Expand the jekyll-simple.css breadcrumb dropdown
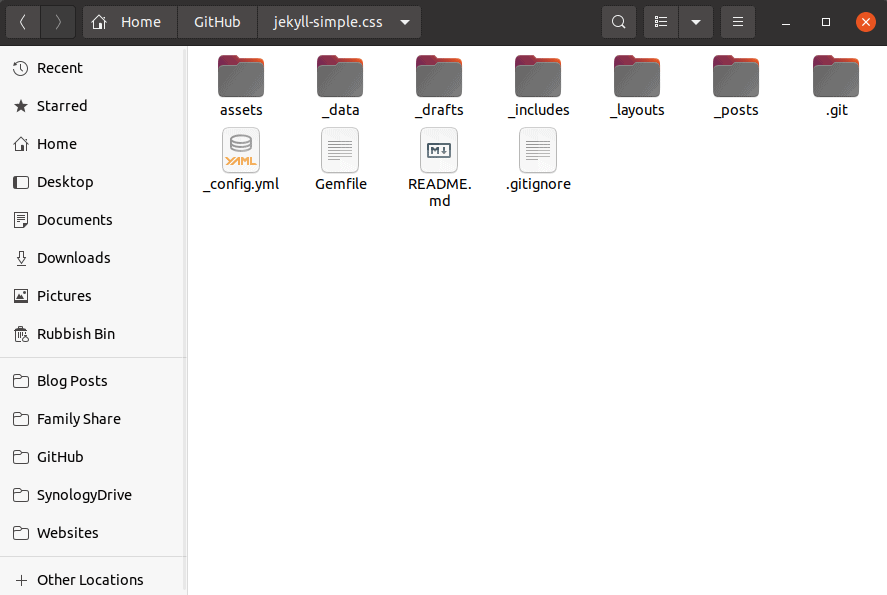This screenshot has width=887, height=595. pyautogui.click(x=404, y=21)
